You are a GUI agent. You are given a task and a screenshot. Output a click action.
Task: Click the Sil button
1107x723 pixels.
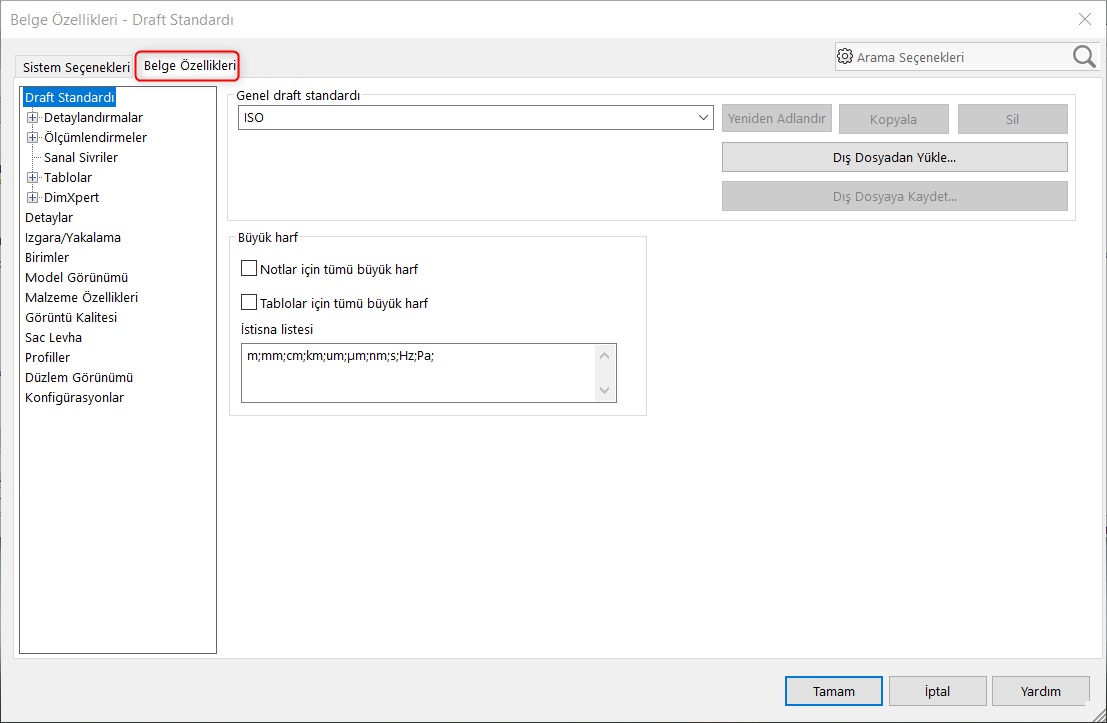(x=1012, y=119)
